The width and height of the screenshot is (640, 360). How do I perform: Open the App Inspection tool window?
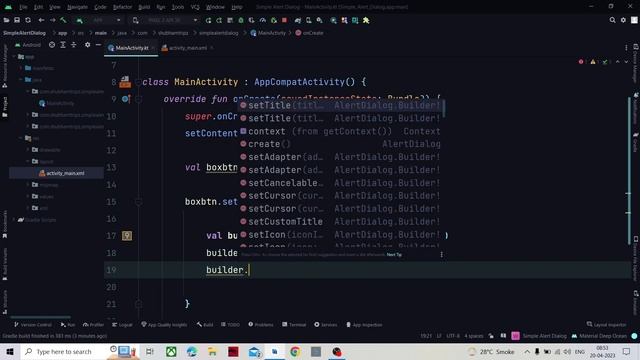point(364,325)
